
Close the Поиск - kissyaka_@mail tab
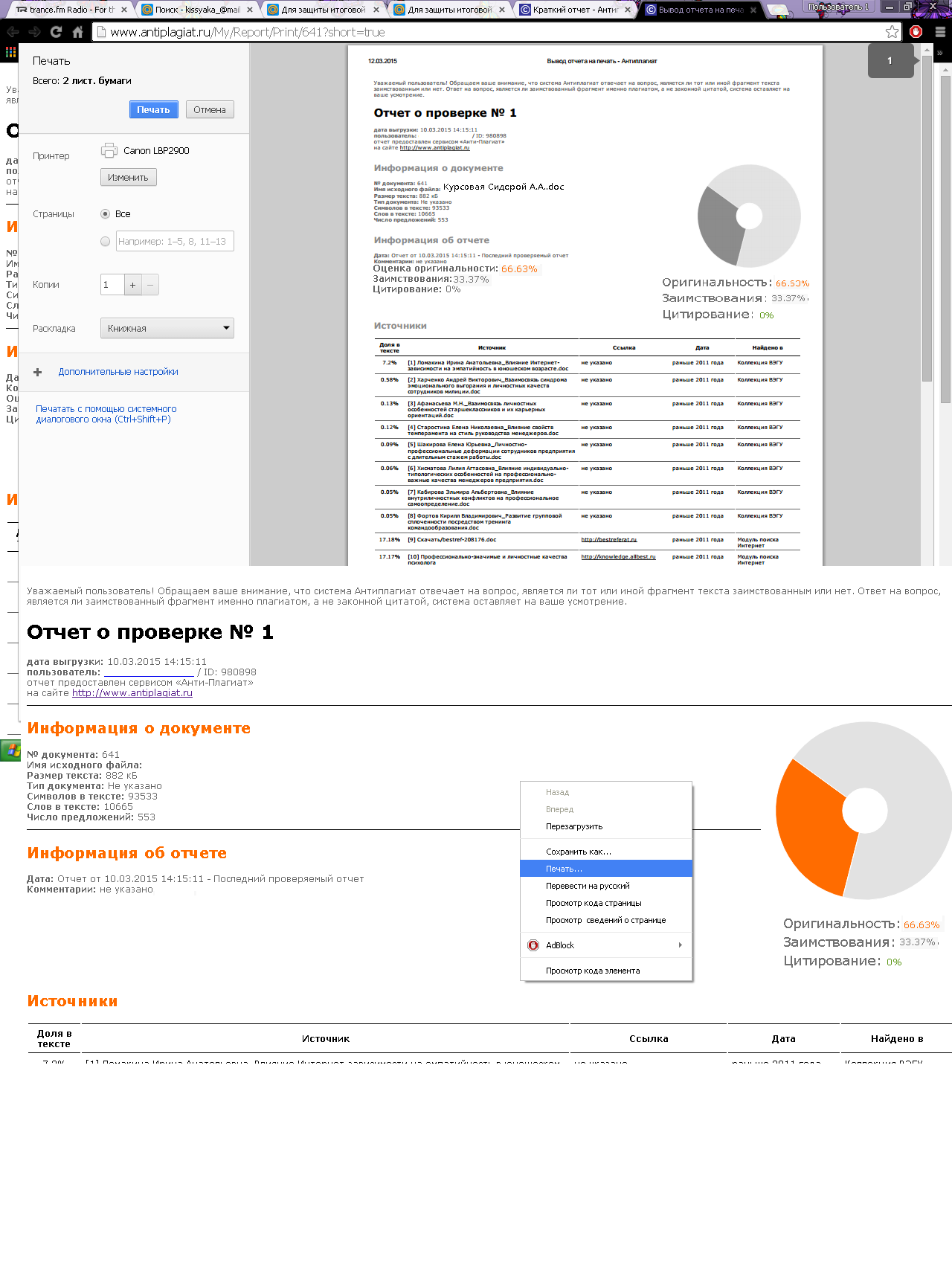250,10
